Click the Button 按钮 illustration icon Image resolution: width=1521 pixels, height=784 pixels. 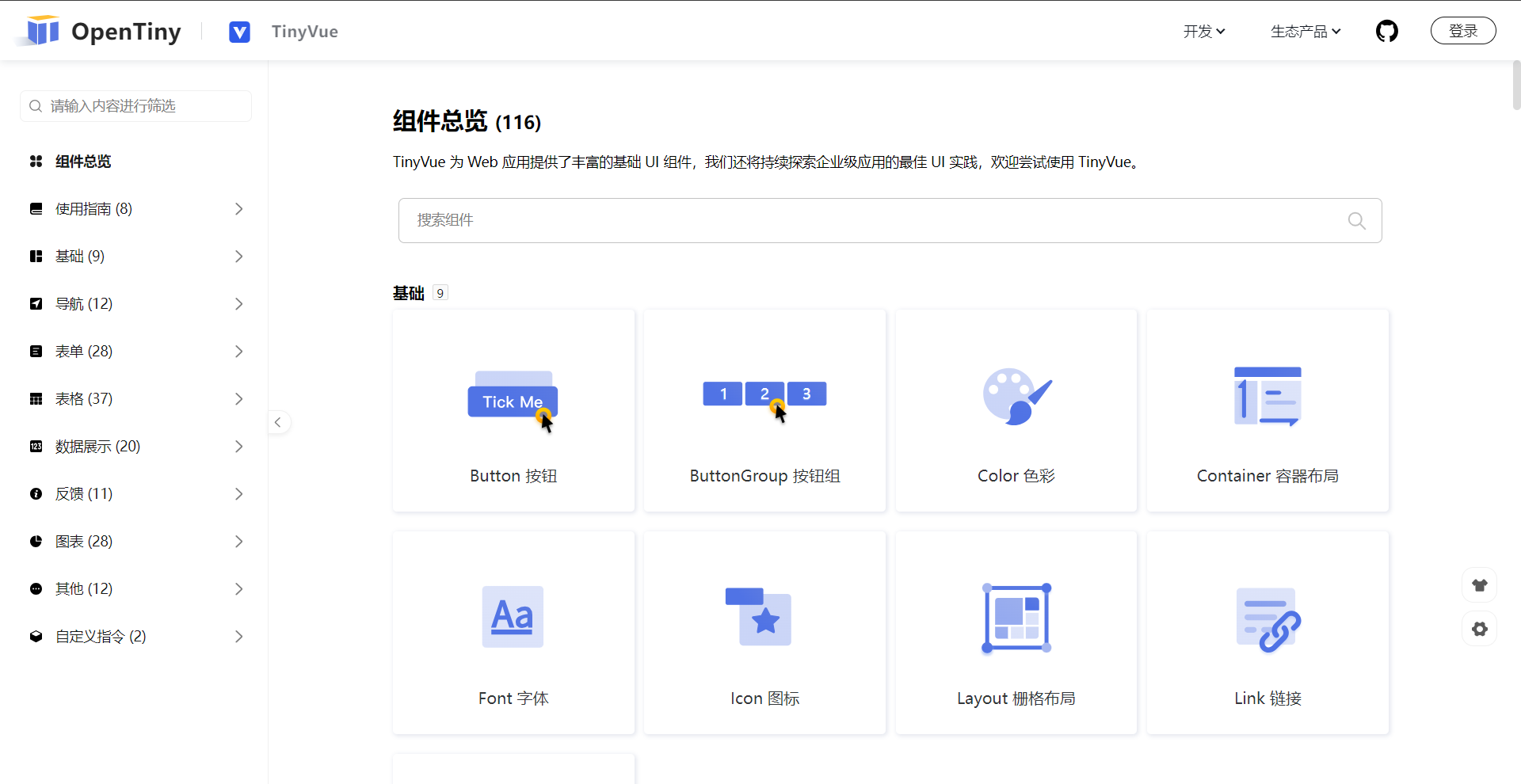click(x=513, y=402)
